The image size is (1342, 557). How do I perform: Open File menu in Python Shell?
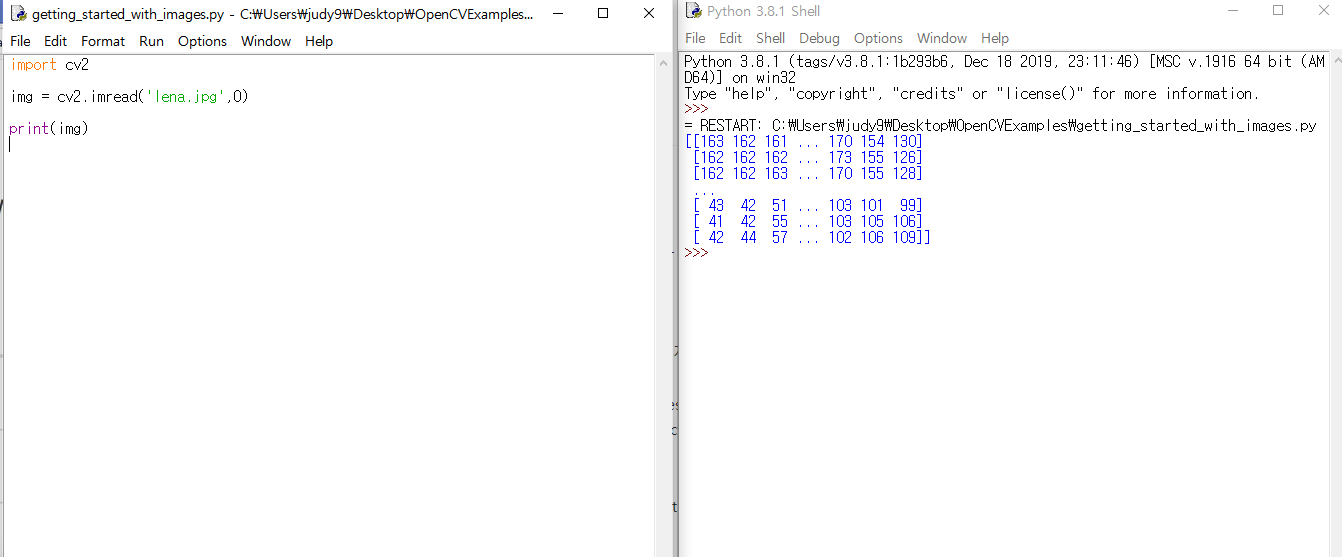695,38
